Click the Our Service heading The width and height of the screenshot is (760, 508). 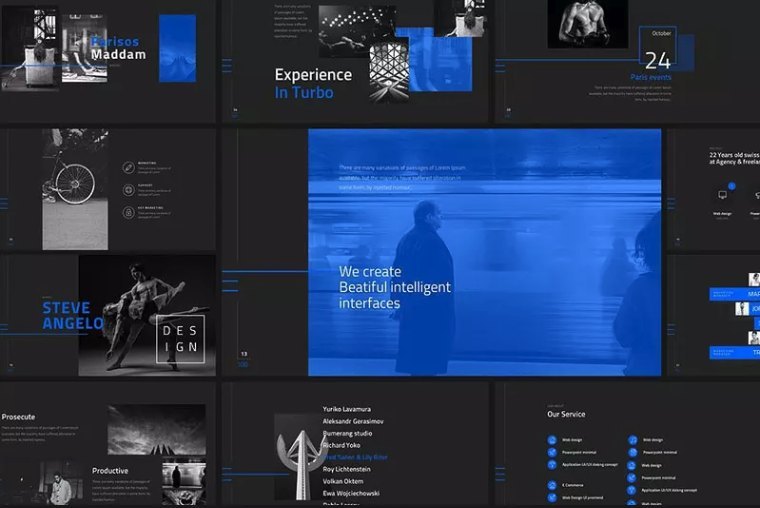tap(566, 414)
